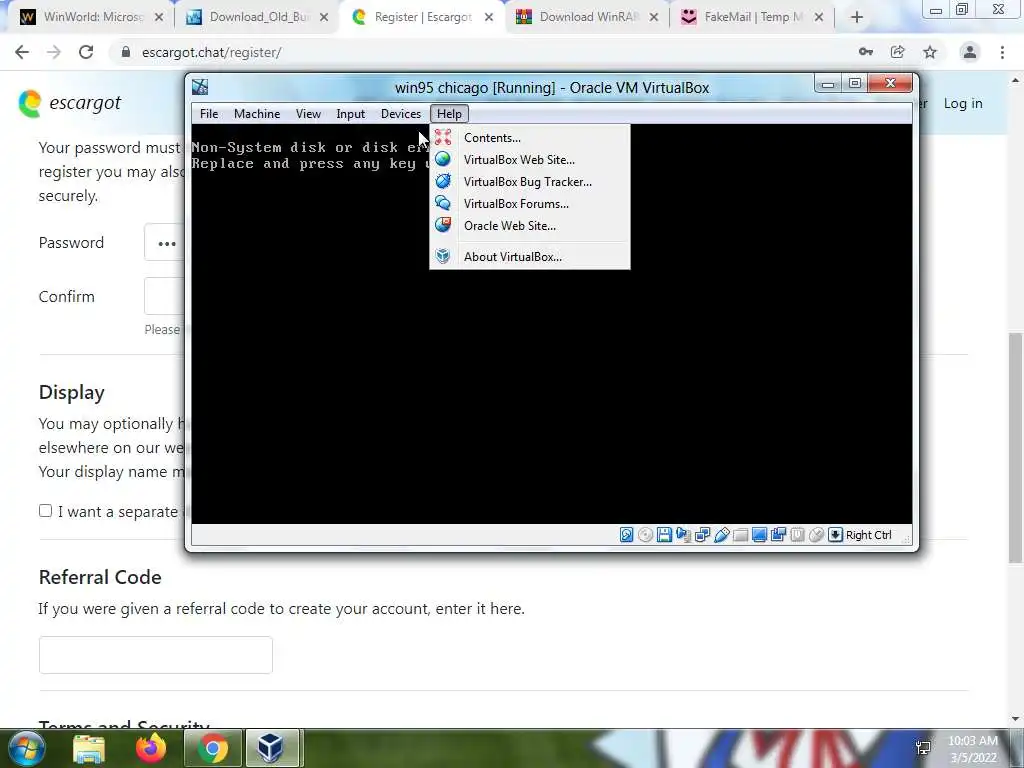Click Chrome's password key icon
The image size is (1024, 768).
tap(866, 52)
